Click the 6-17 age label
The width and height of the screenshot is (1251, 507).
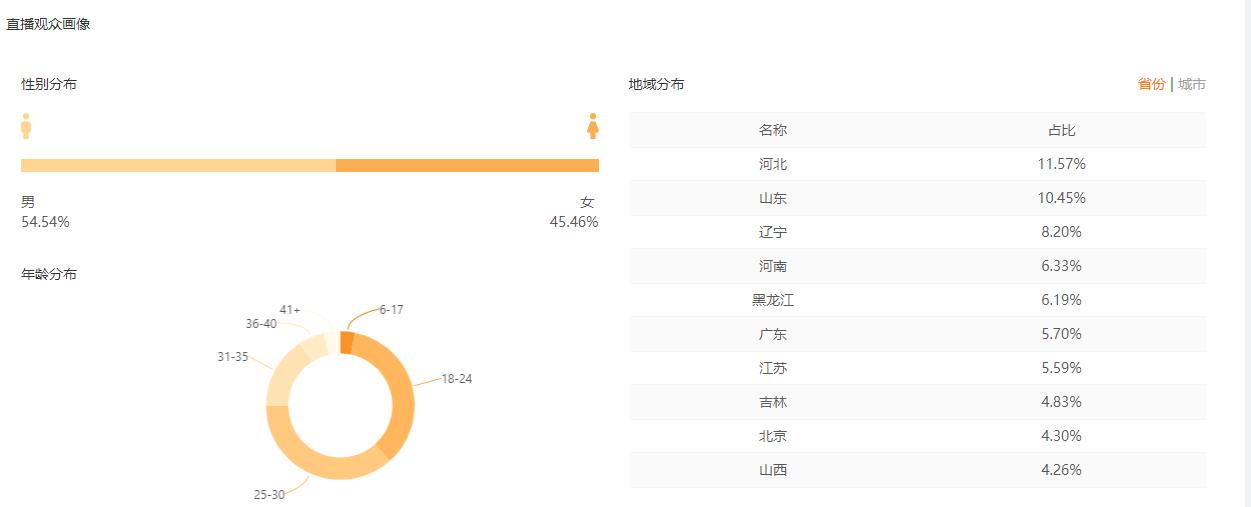click(391, 310)
